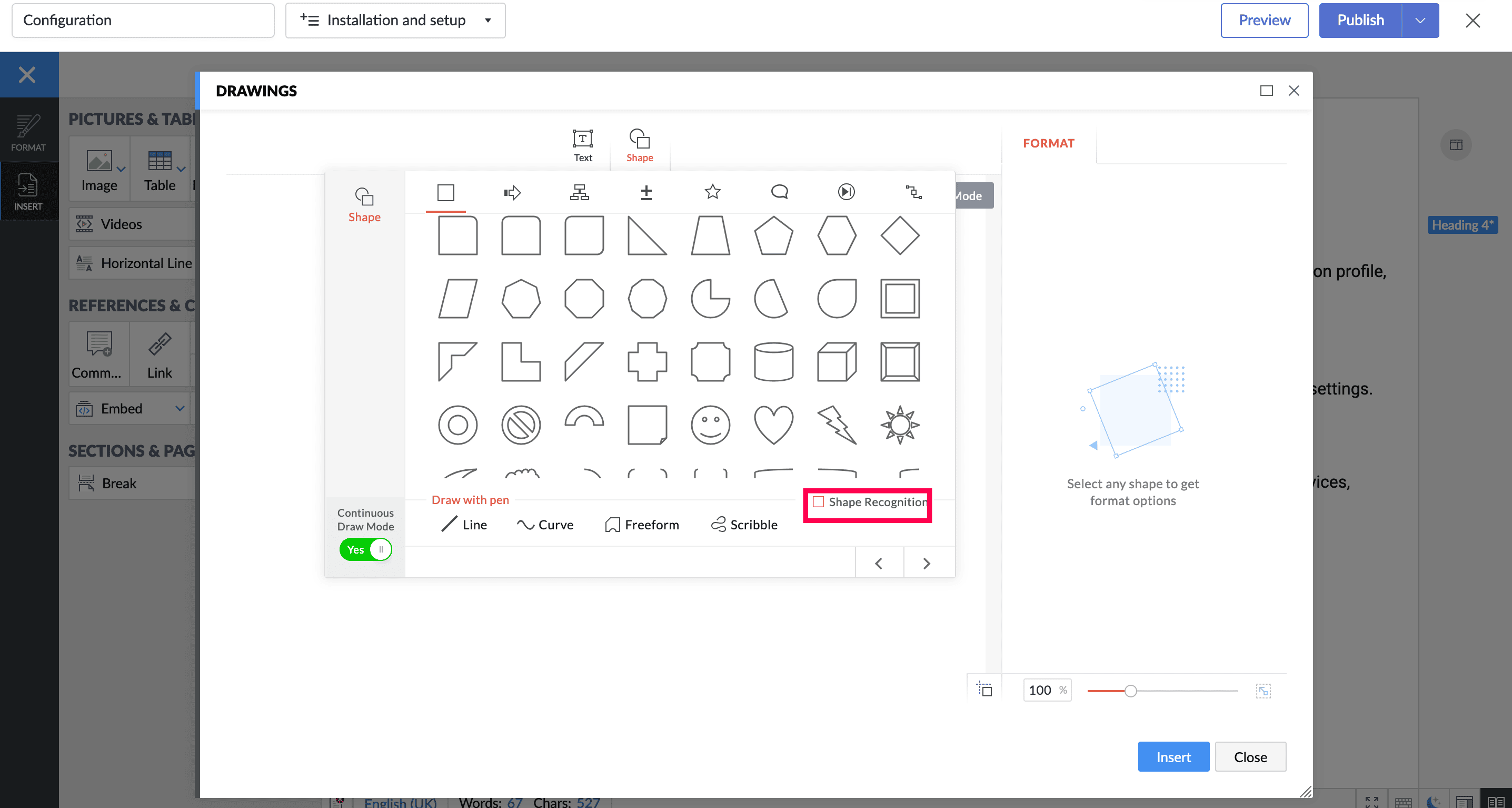Open the stars shape category

tap(712, 192)
